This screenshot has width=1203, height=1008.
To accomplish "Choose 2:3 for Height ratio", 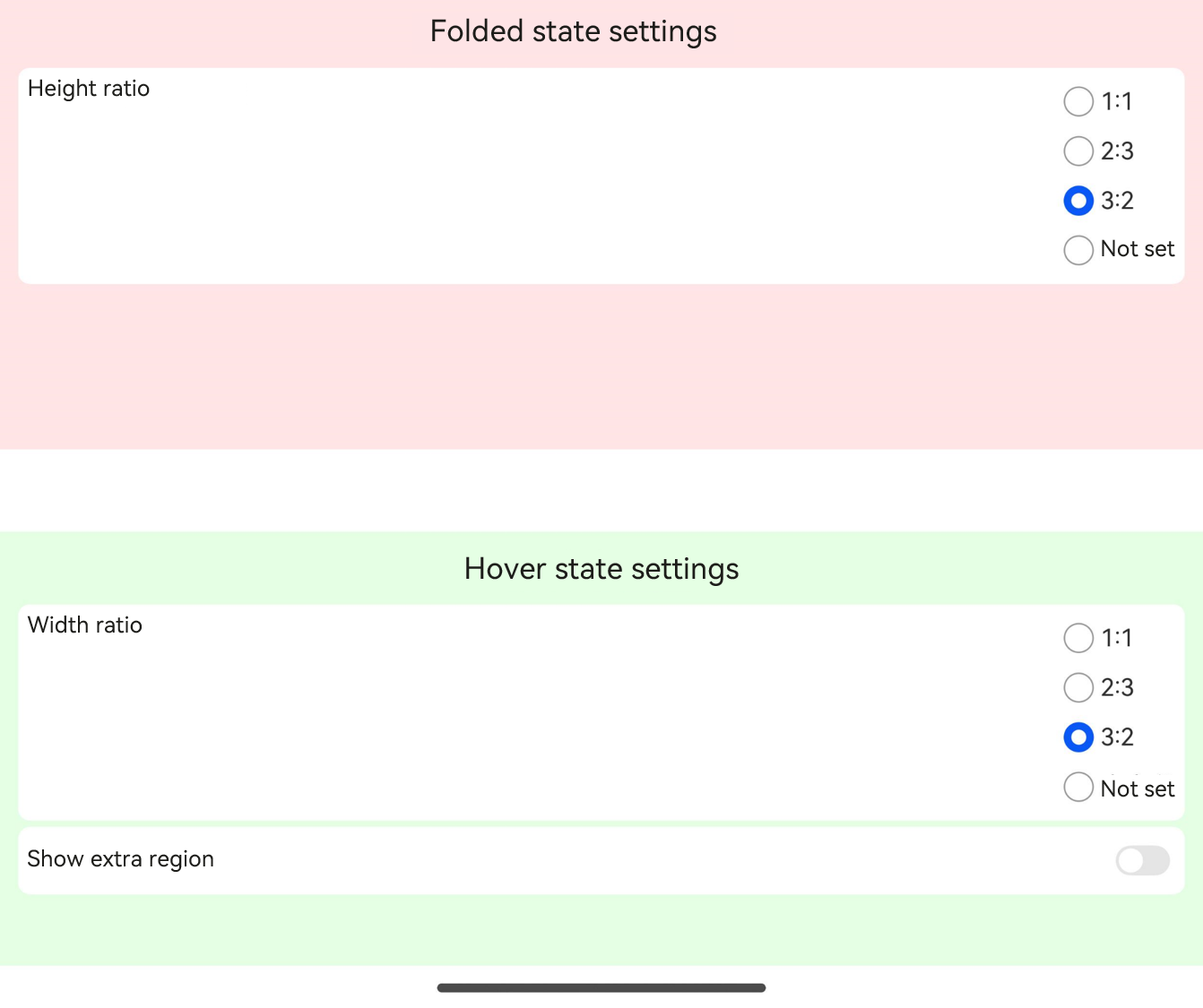I will (1078, 151).
